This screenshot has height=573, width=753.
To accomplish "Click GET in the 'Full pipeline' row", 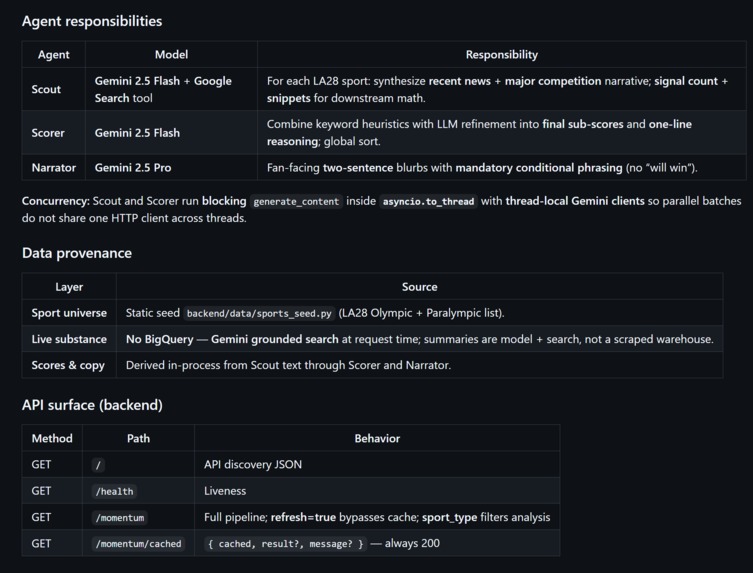I will coord(41,517).
